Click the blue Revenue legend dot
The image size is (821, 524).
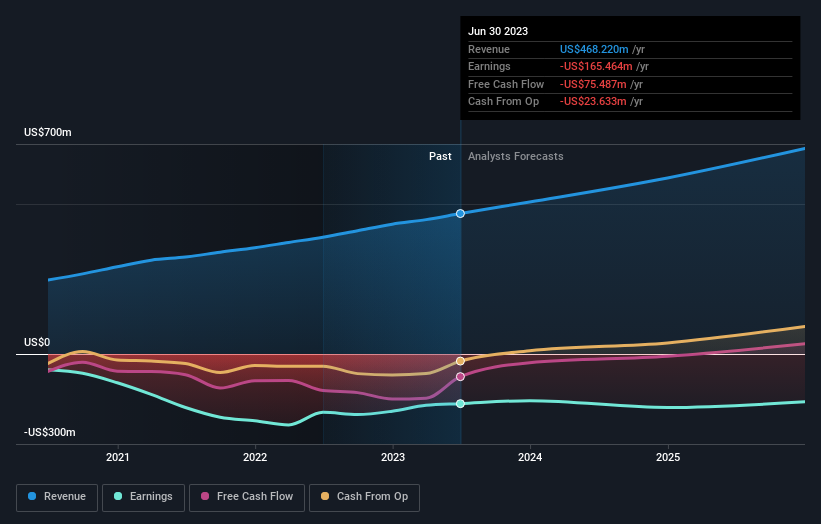point(32,496)
